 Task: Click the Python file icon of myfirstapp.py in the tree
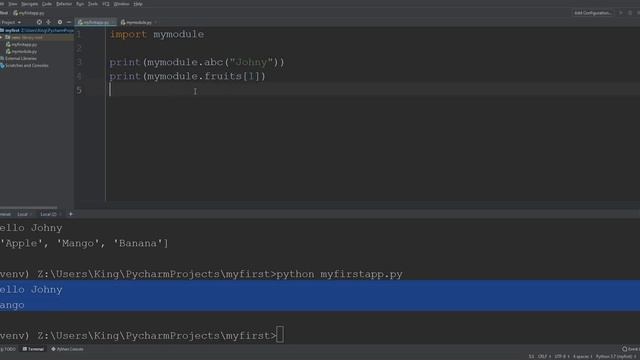coord(8,44)
